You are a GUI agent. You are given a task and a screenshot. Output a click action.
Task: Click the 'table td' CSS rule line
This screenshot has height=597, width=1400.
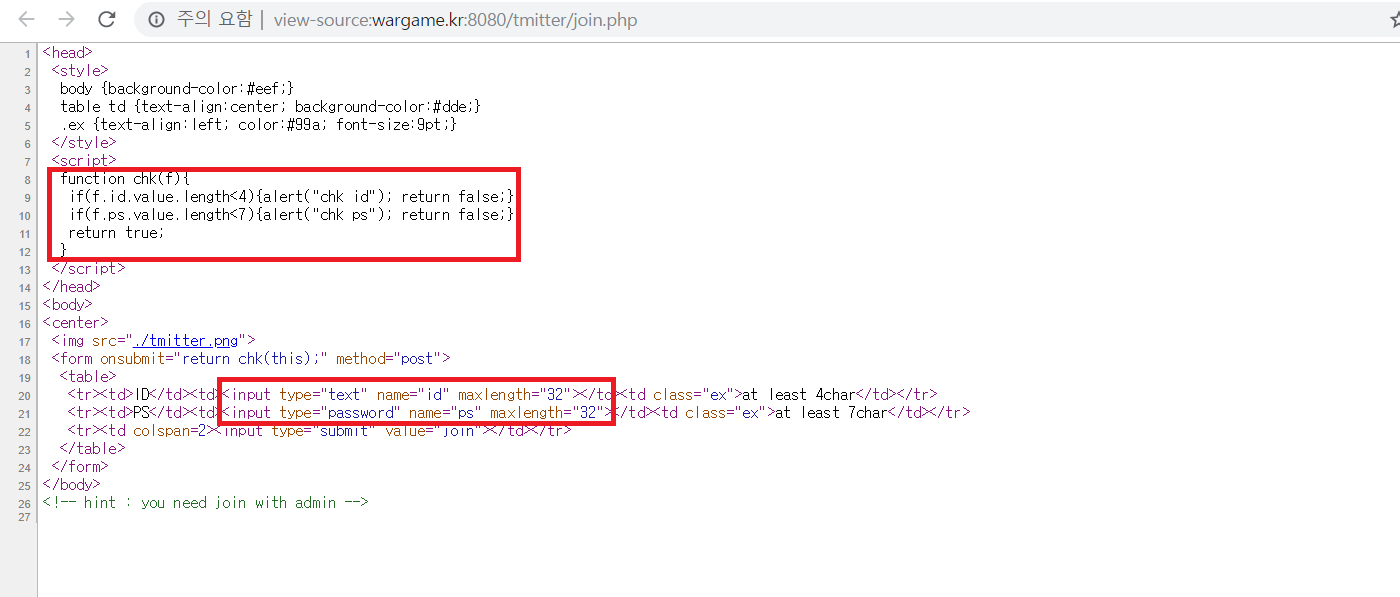(x=271, y=106)
